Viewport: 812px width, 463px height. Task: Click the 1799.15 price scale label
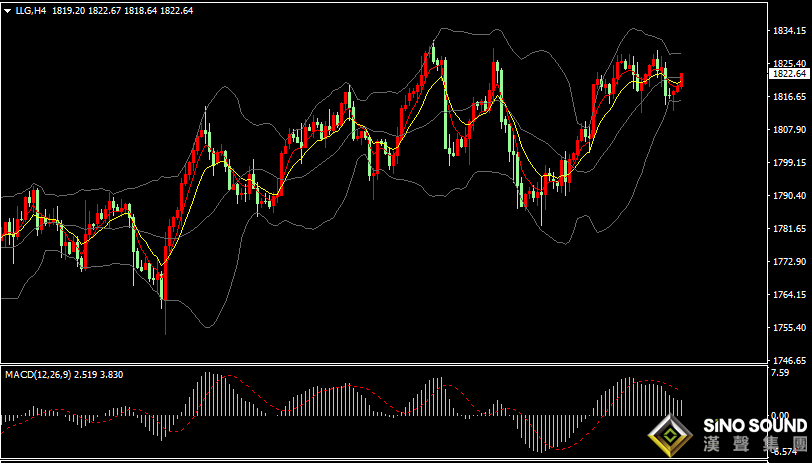(x=789, y=163)
